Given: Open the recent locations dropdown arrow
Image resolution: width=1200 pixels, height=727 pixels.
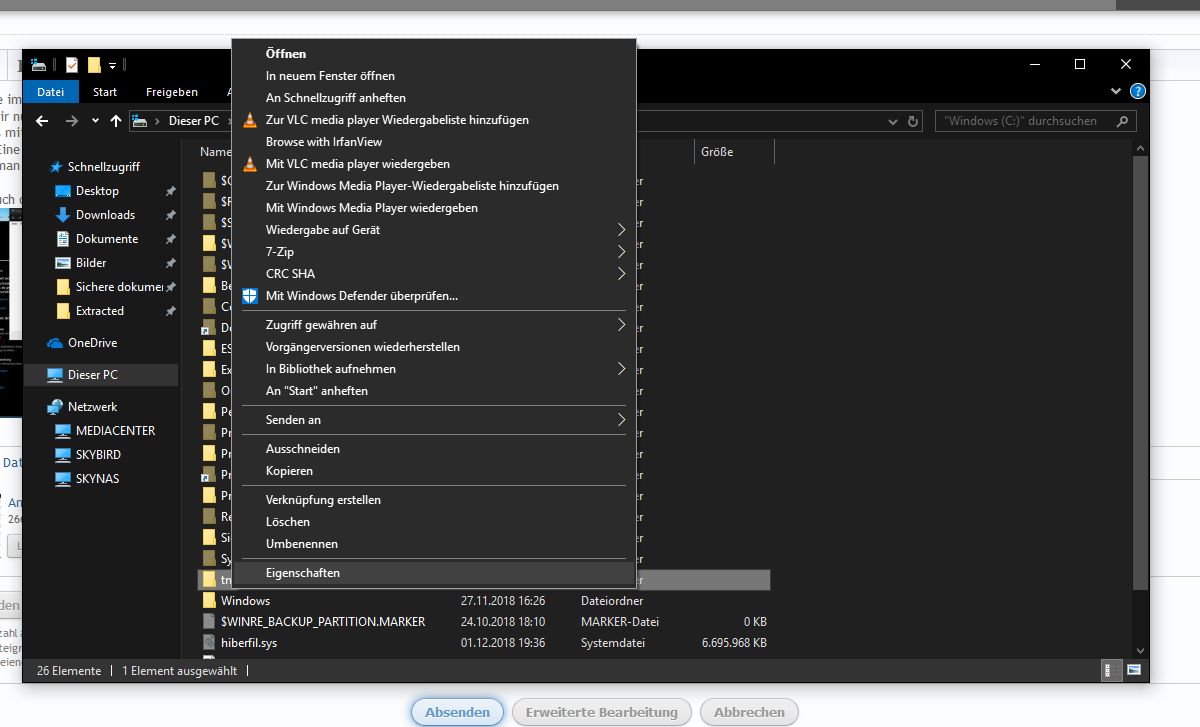Looking at the screenshot, I should (95, 121).
